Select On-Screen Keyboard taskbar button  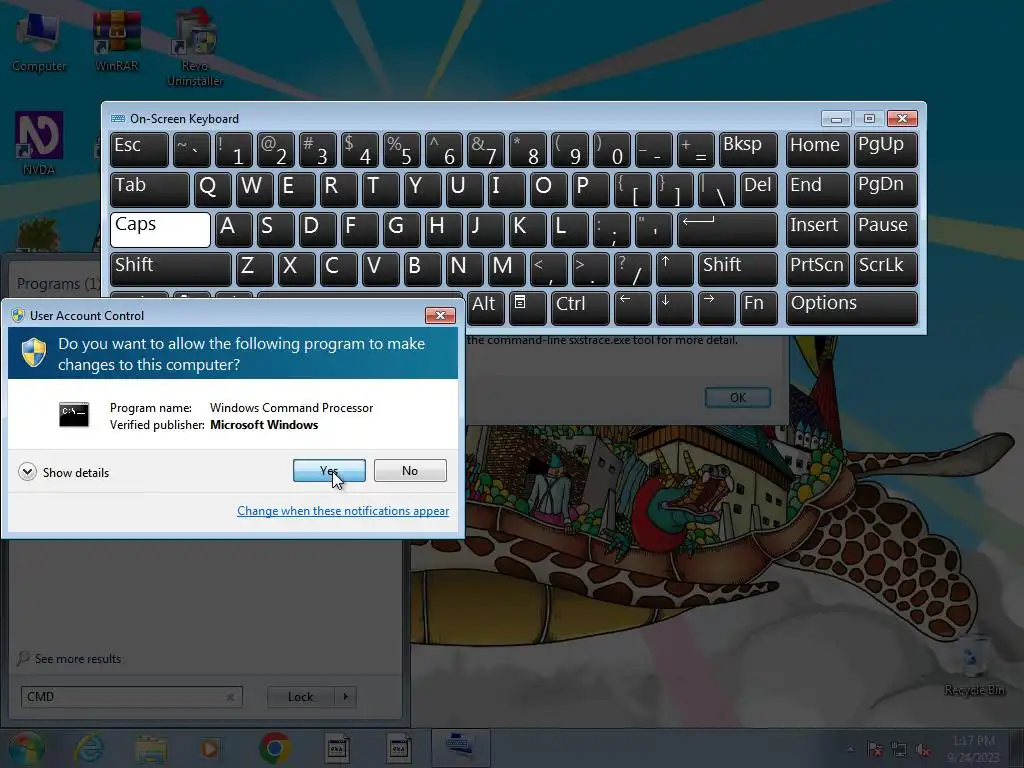point(460,748)
